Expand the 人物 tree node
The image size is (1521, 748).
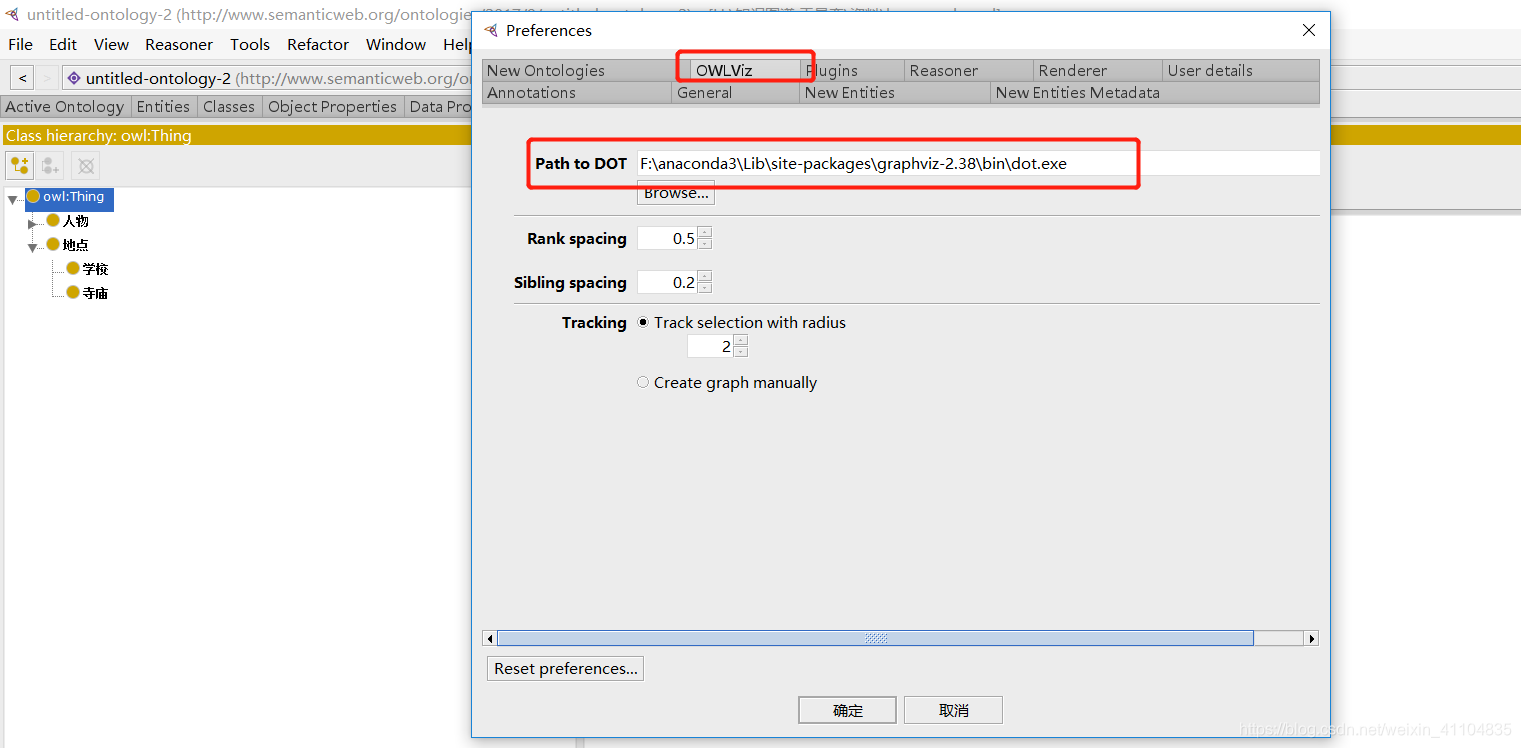coord(32,224)
